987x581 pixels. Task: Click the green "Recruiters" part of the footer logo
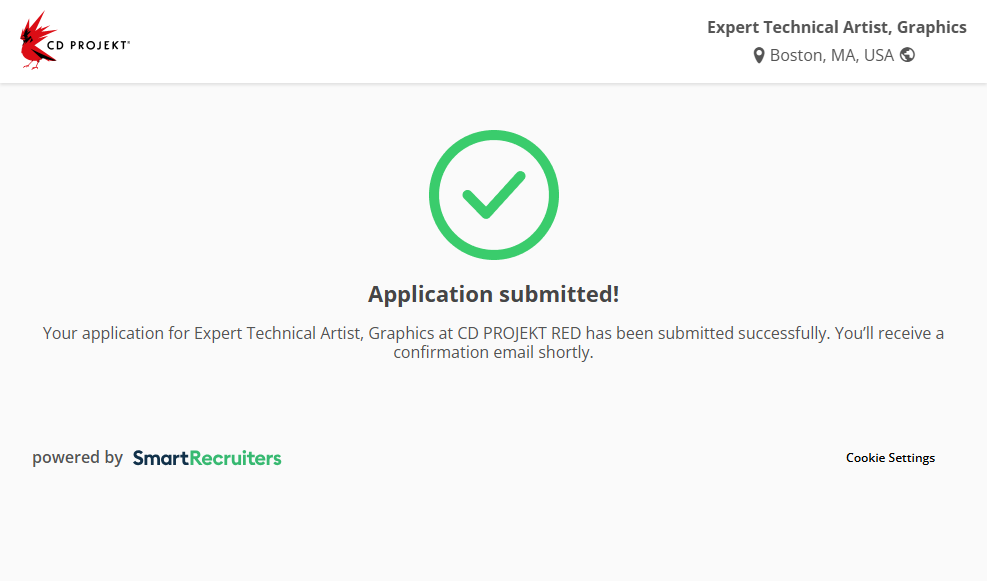point(235,458)
